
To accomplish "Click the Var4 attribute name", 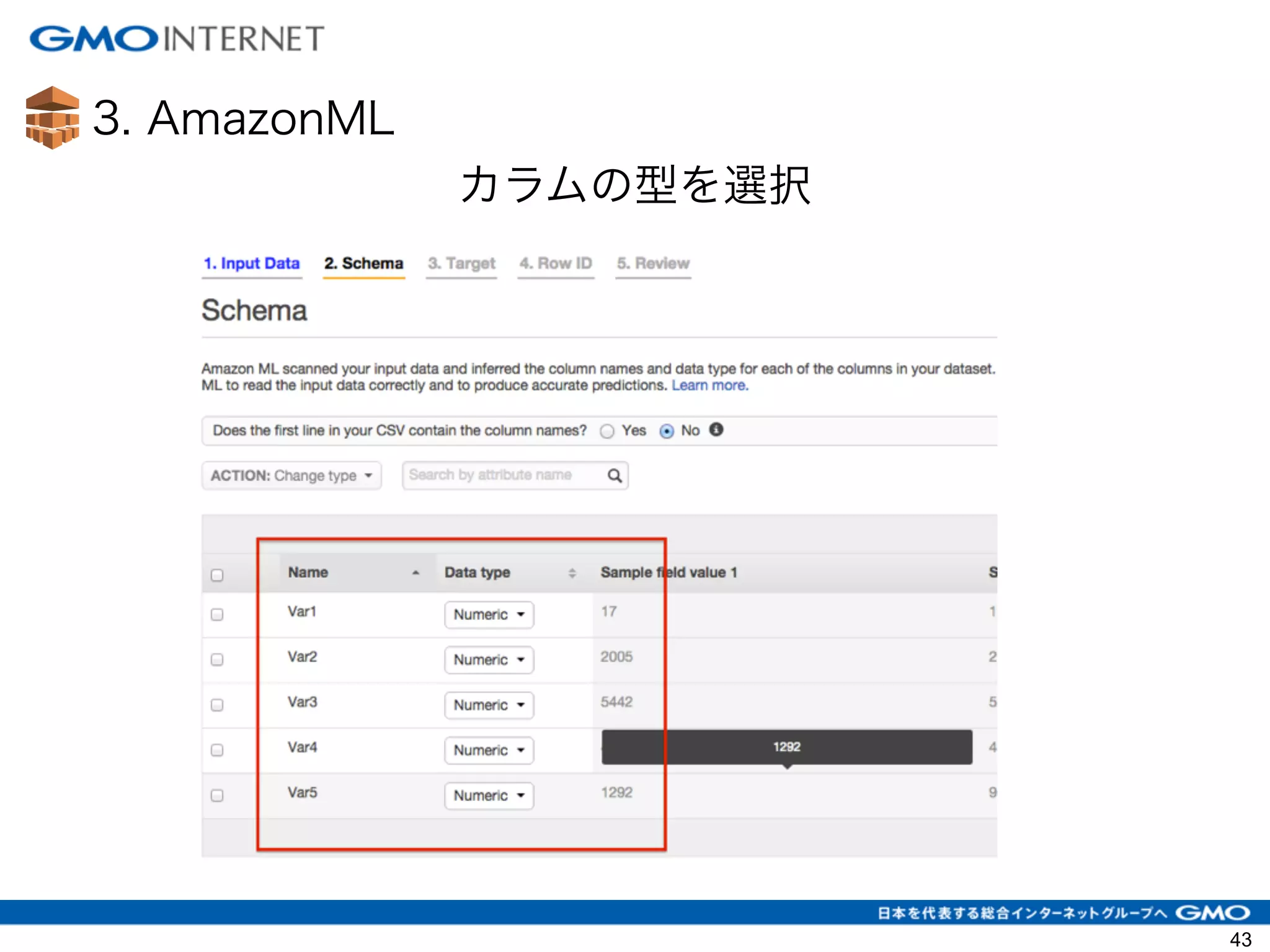I will (302, 747).
